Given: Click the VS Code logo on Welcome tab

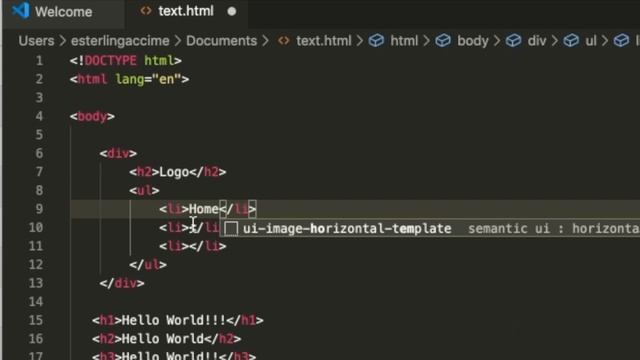Looking at the screenshot, I should point(20,11).
